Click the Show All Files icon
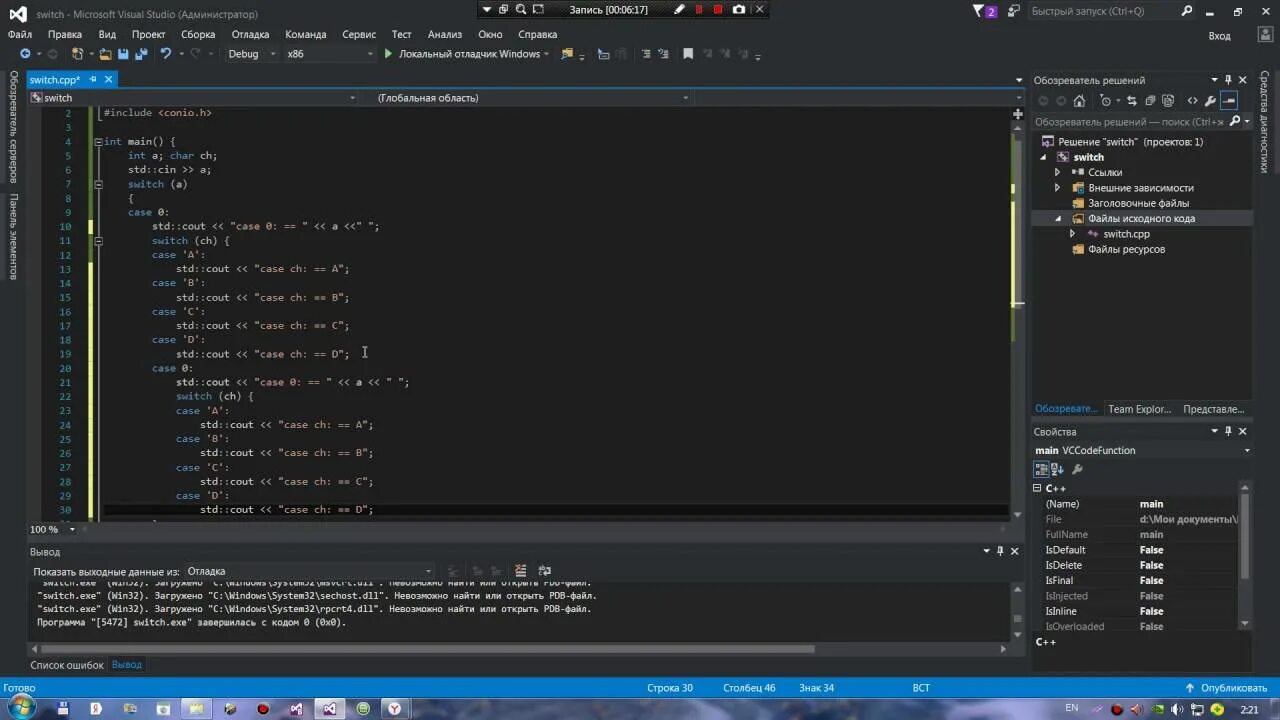 click(1167, 101)
